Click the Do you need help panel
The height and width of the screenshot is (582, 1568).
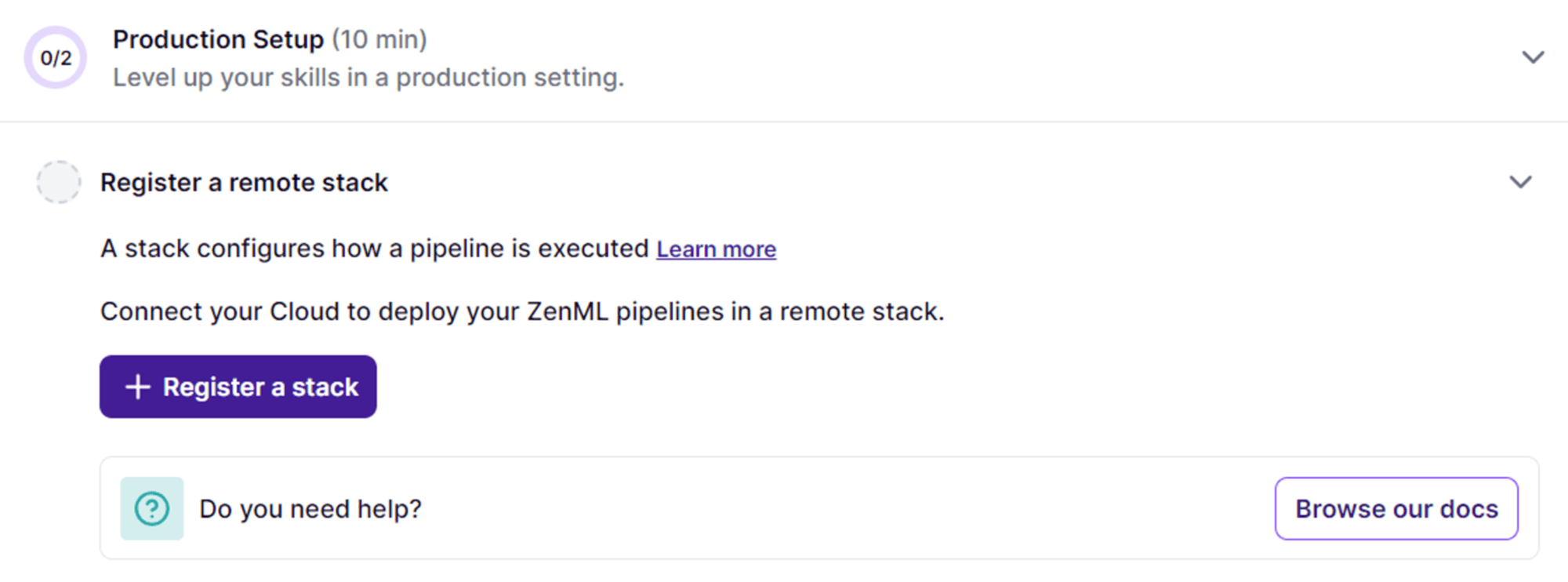click(784, 508)
